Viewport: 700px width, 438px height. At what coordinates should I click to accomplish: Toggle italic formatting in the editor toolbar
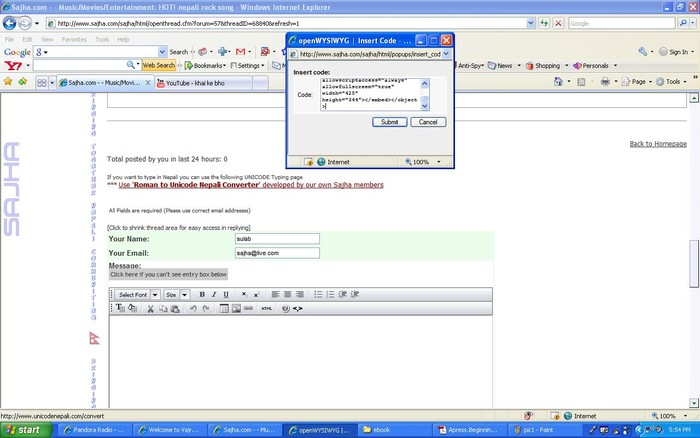click(214, 295)
